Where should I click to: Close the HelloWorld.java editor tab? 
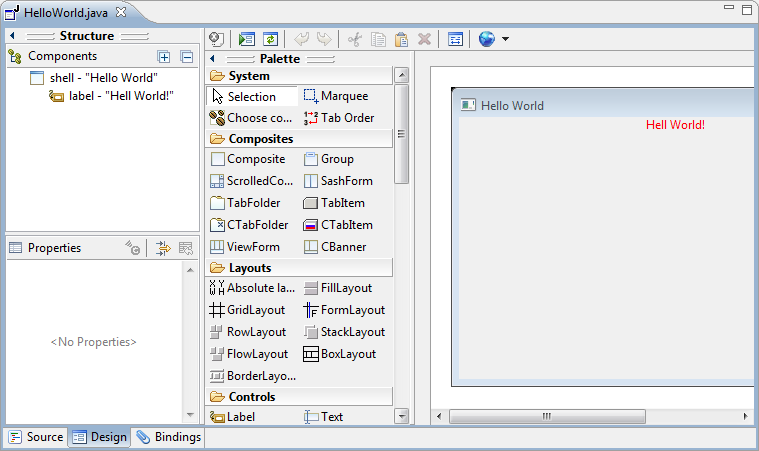121,12
